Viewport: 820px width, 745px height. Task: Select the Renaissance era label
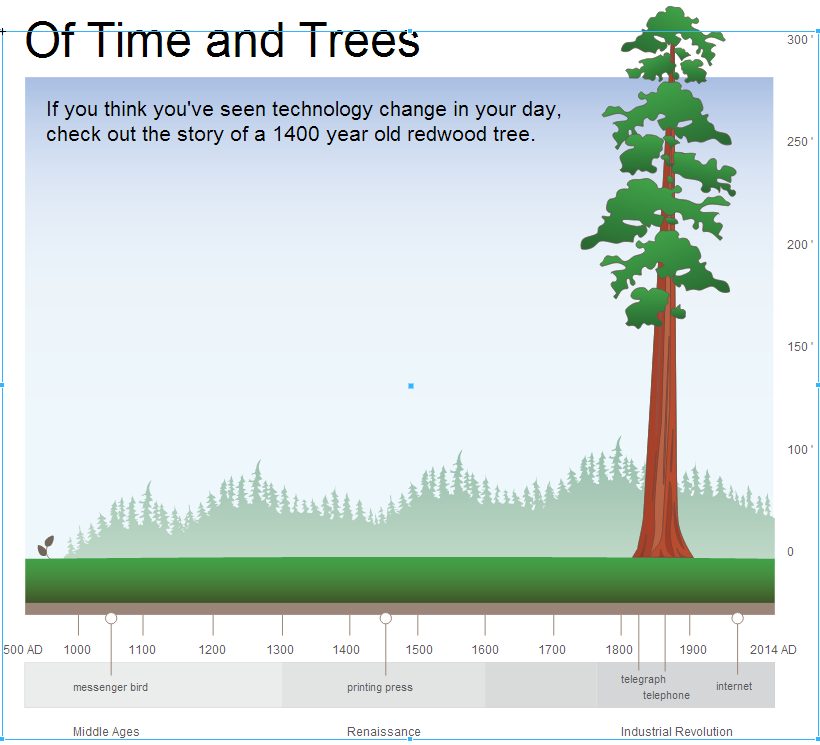tap(384, 731)
